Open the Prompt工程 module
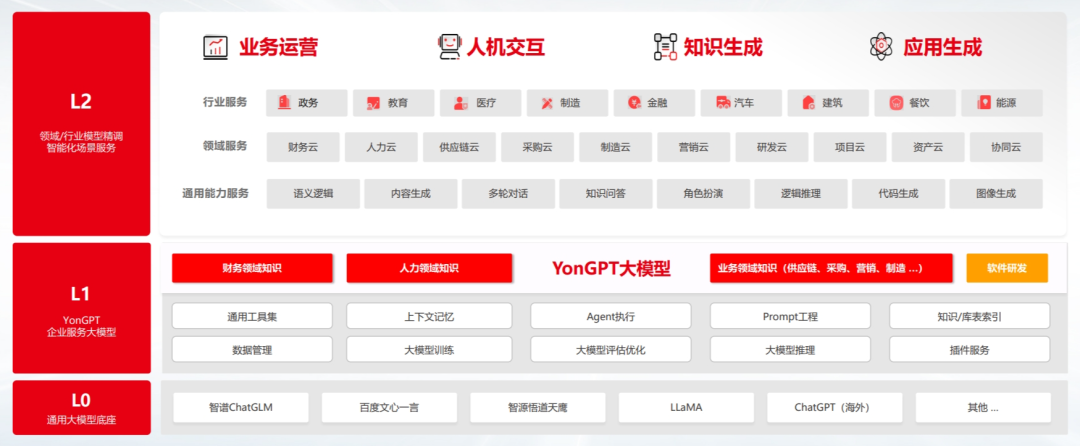This screenshot has height=446, width=1080. (790, 316)
